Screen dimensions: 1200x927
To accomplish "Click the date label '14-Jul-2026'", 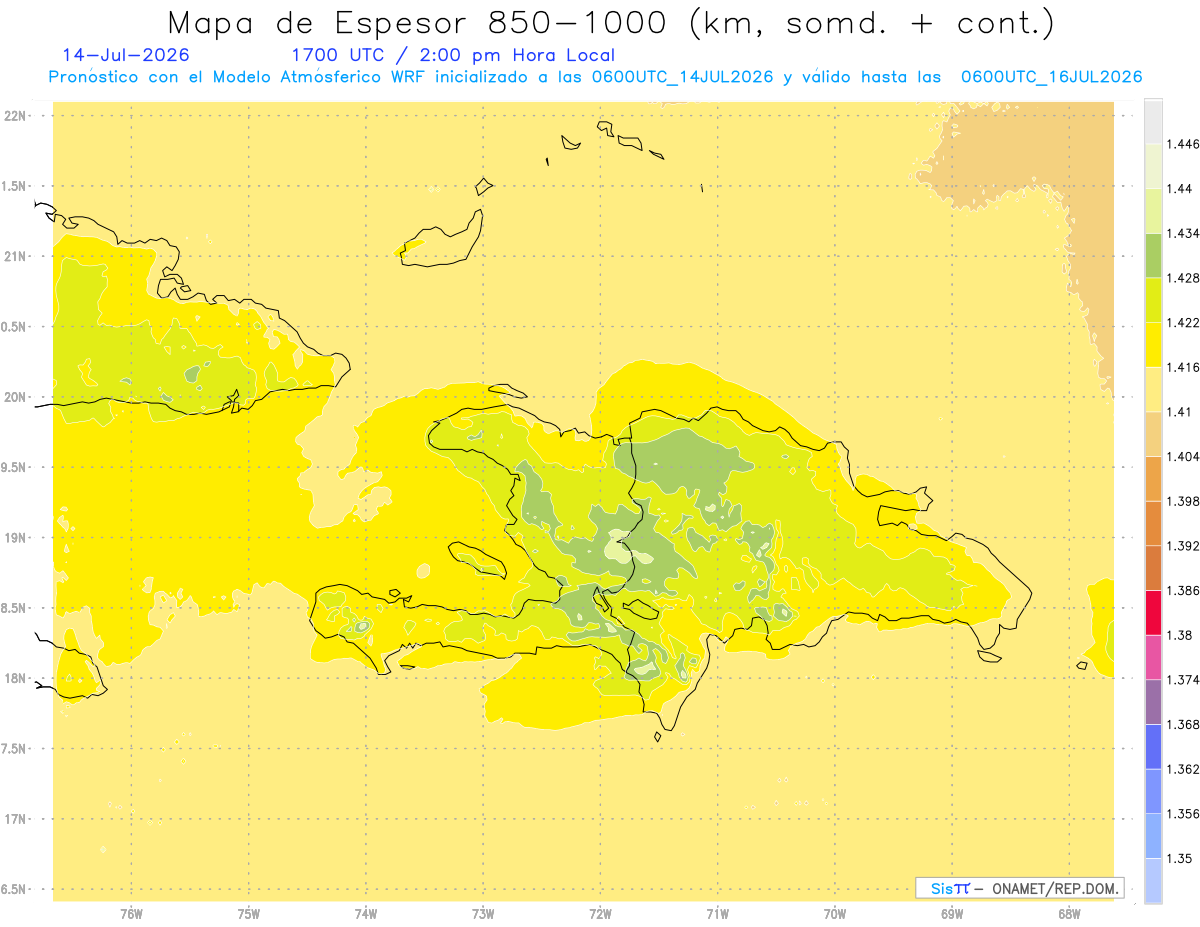I will click(x=126, y=55).
